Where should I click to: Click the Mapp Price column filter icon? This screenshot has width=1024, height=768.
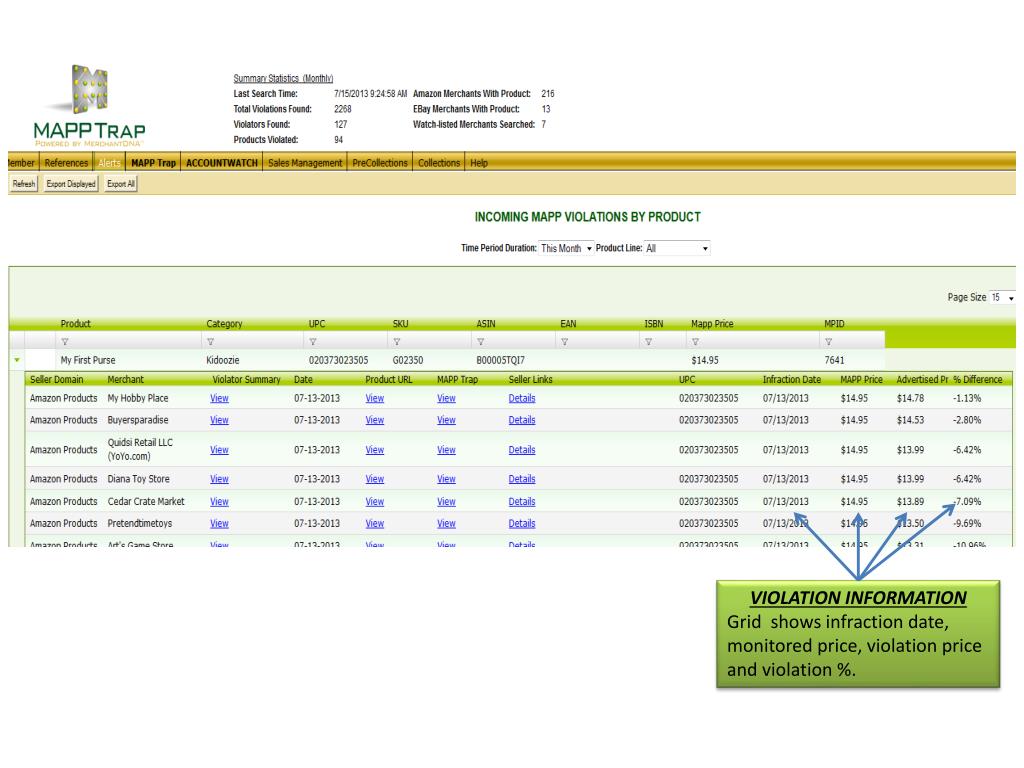pos(696,342)
